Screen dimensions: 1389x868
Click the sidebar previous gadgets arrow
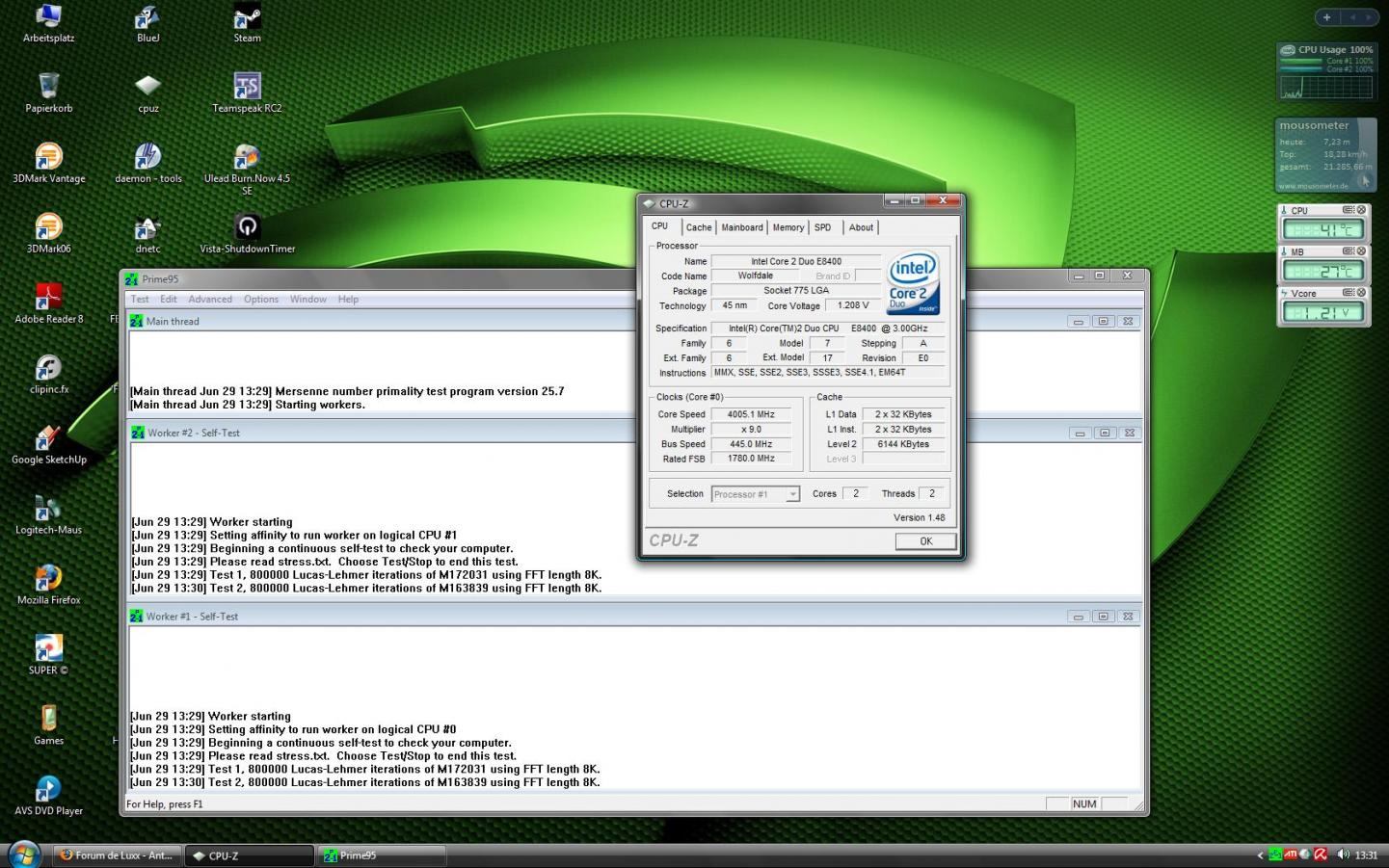coord(1351,17)
